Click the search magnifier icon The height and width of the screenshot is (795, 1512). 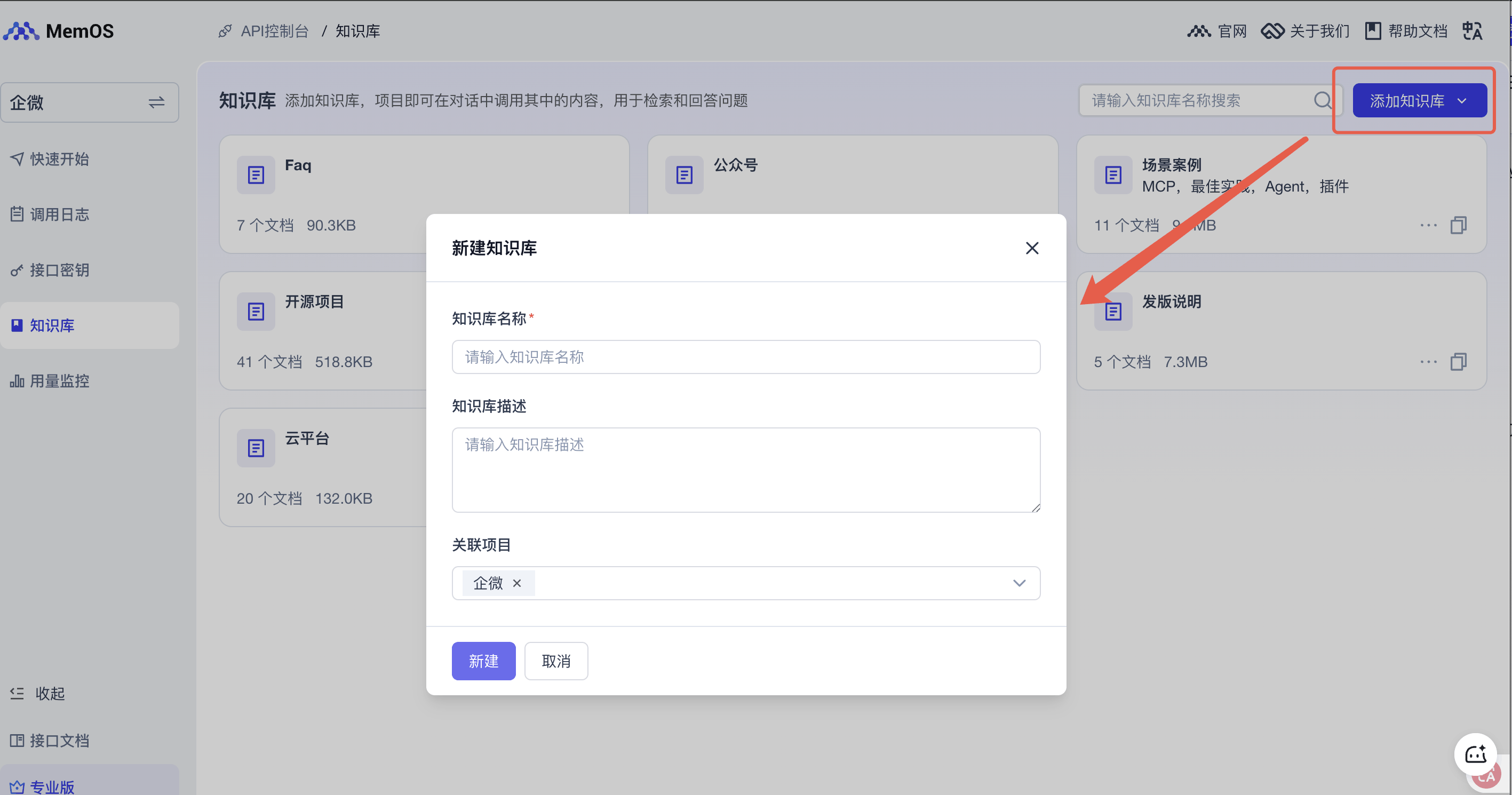pyautogui.click(x=1322, y=100)
